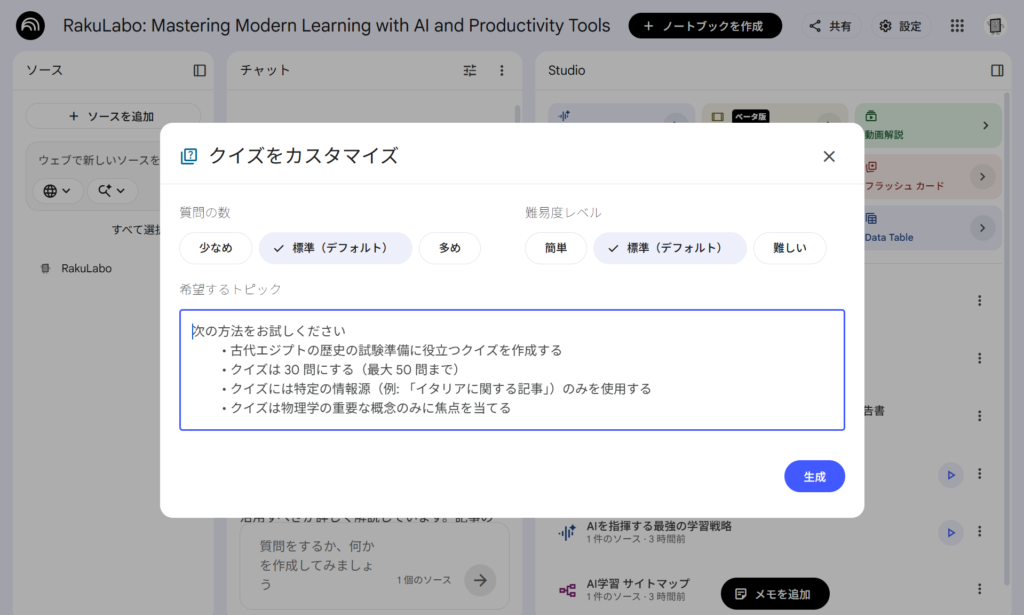The image size is (1024, 615).
Task: Expand the globe web source dropdown
Action: pyautogui.click(x=57, y=191)
